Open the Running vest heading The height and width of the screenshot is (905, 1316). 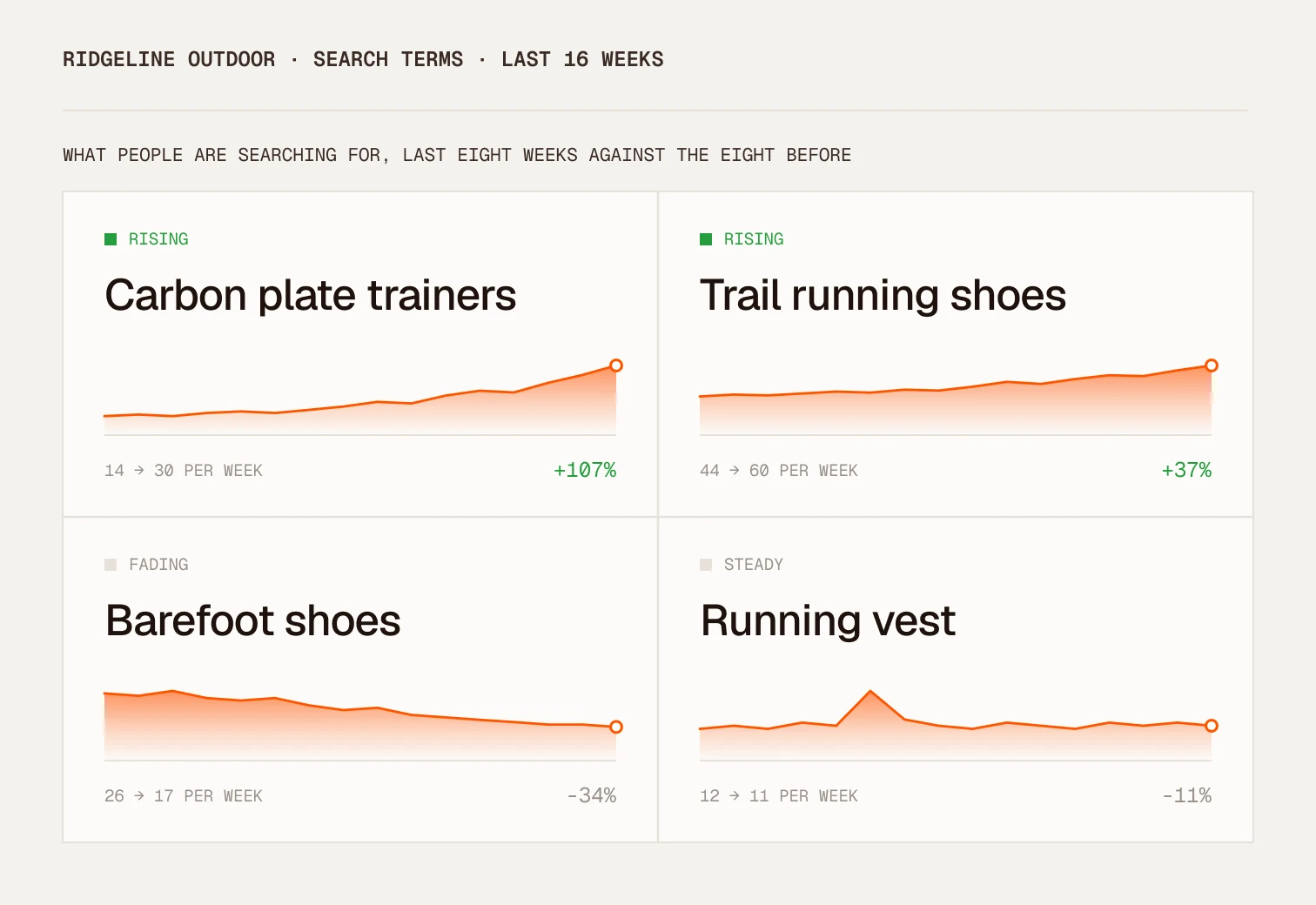tap(828, 621)
